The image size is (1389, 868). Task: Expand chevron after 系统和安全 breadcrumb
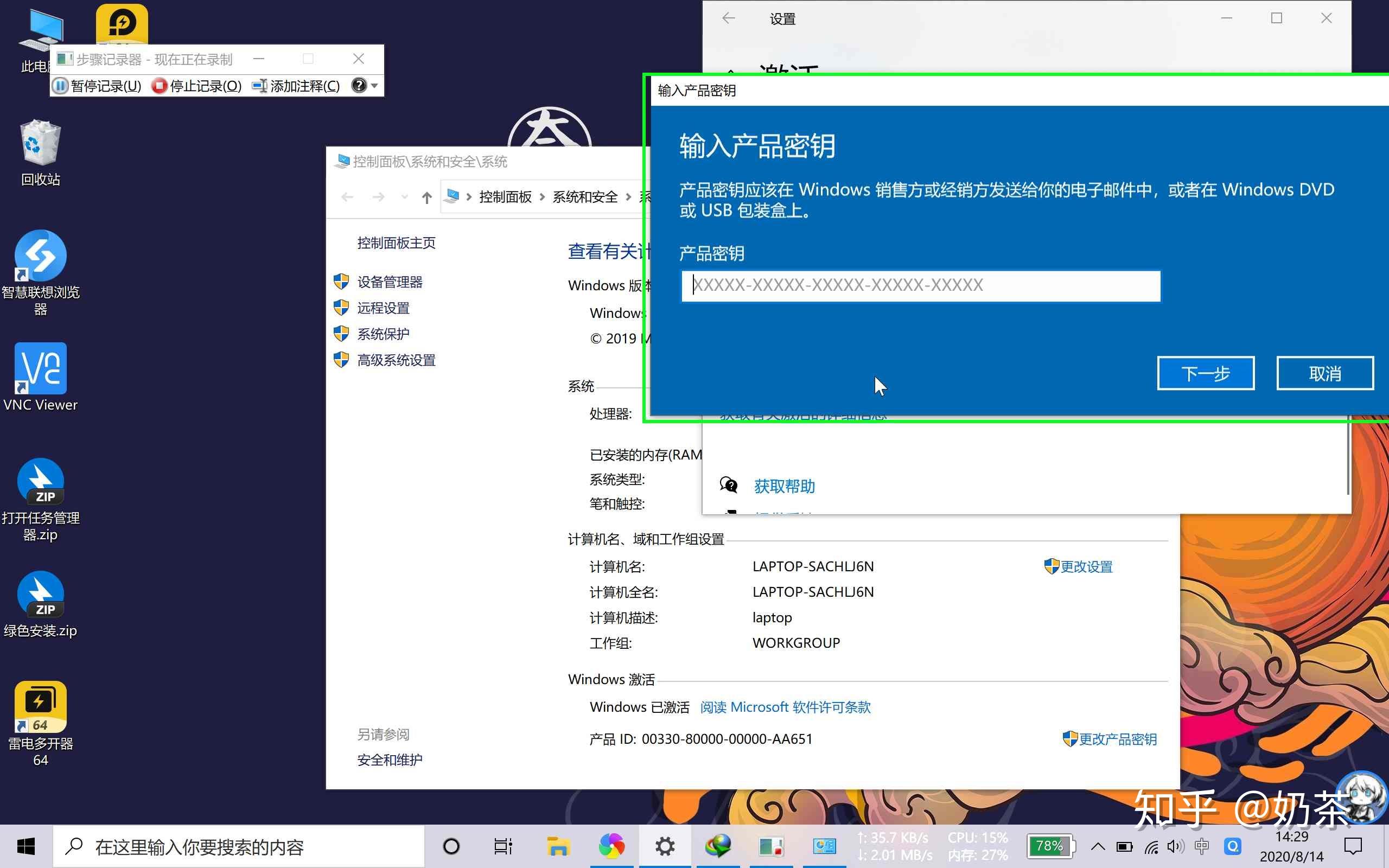tap(628, 197)
